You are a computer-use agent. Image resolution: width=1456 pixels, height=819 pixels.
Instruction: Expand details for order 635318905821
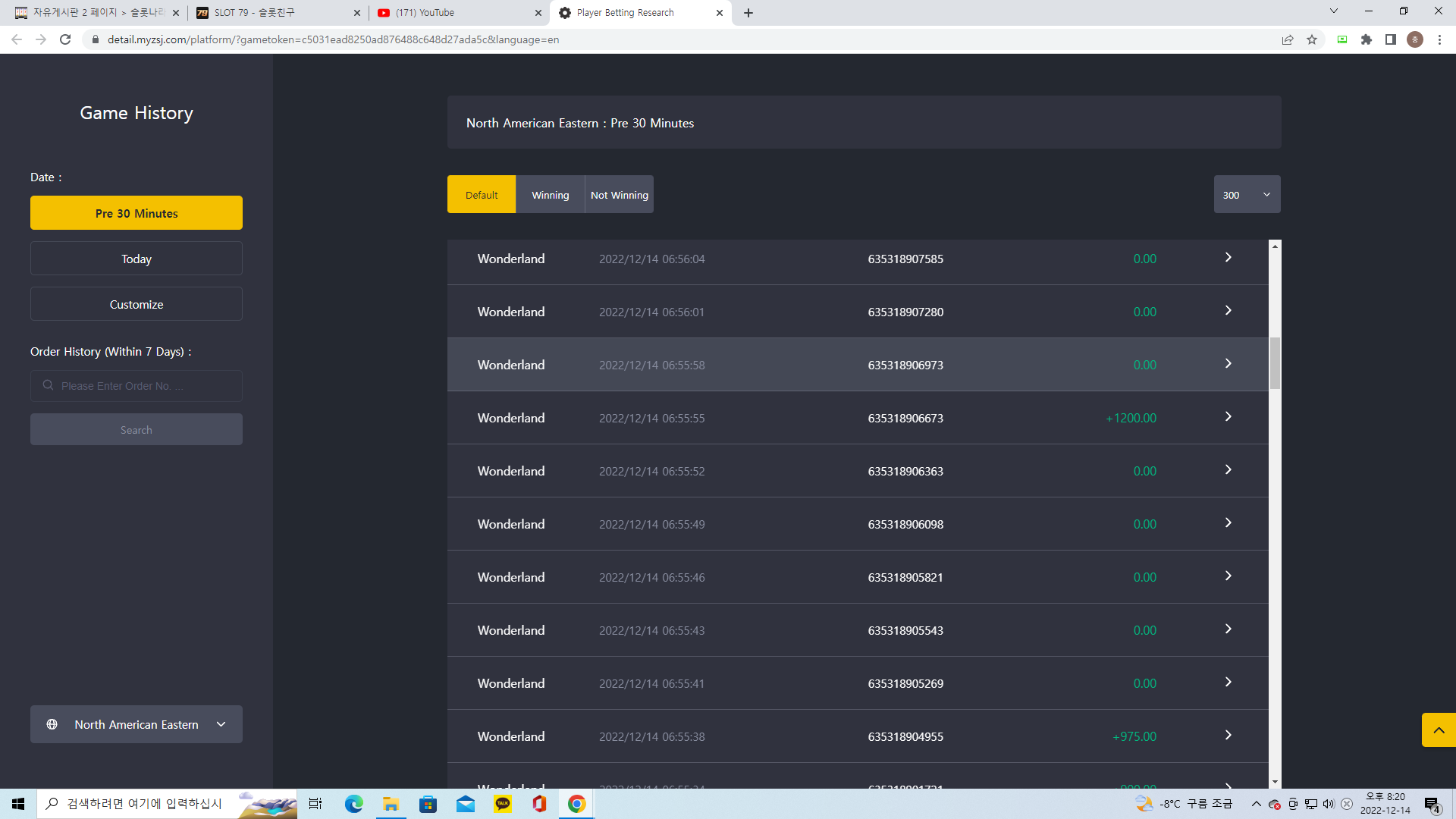1228,576
